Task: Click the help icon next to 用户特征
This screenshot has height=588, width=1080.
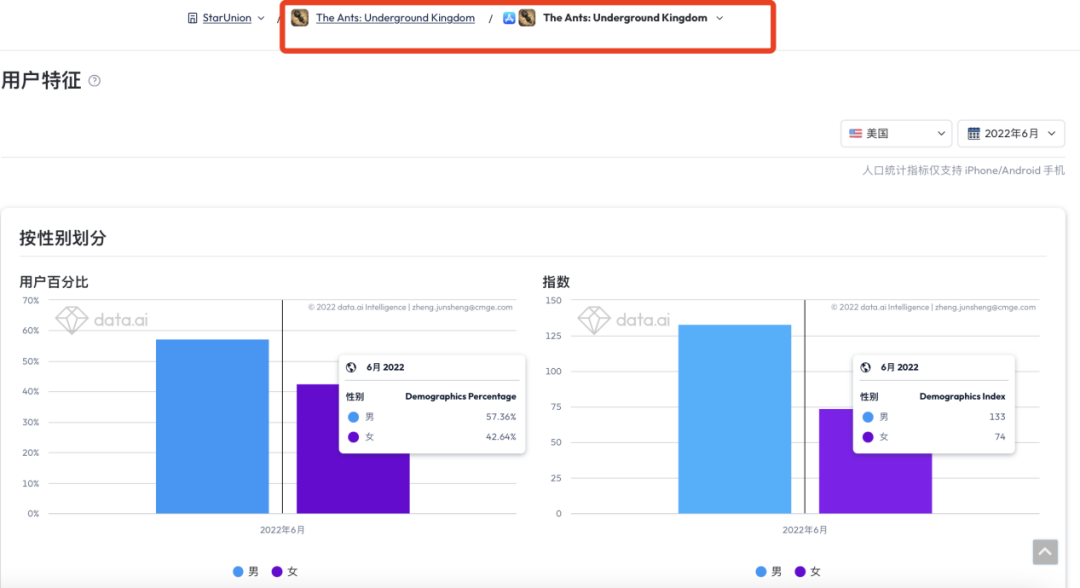Action: point(94,81)
